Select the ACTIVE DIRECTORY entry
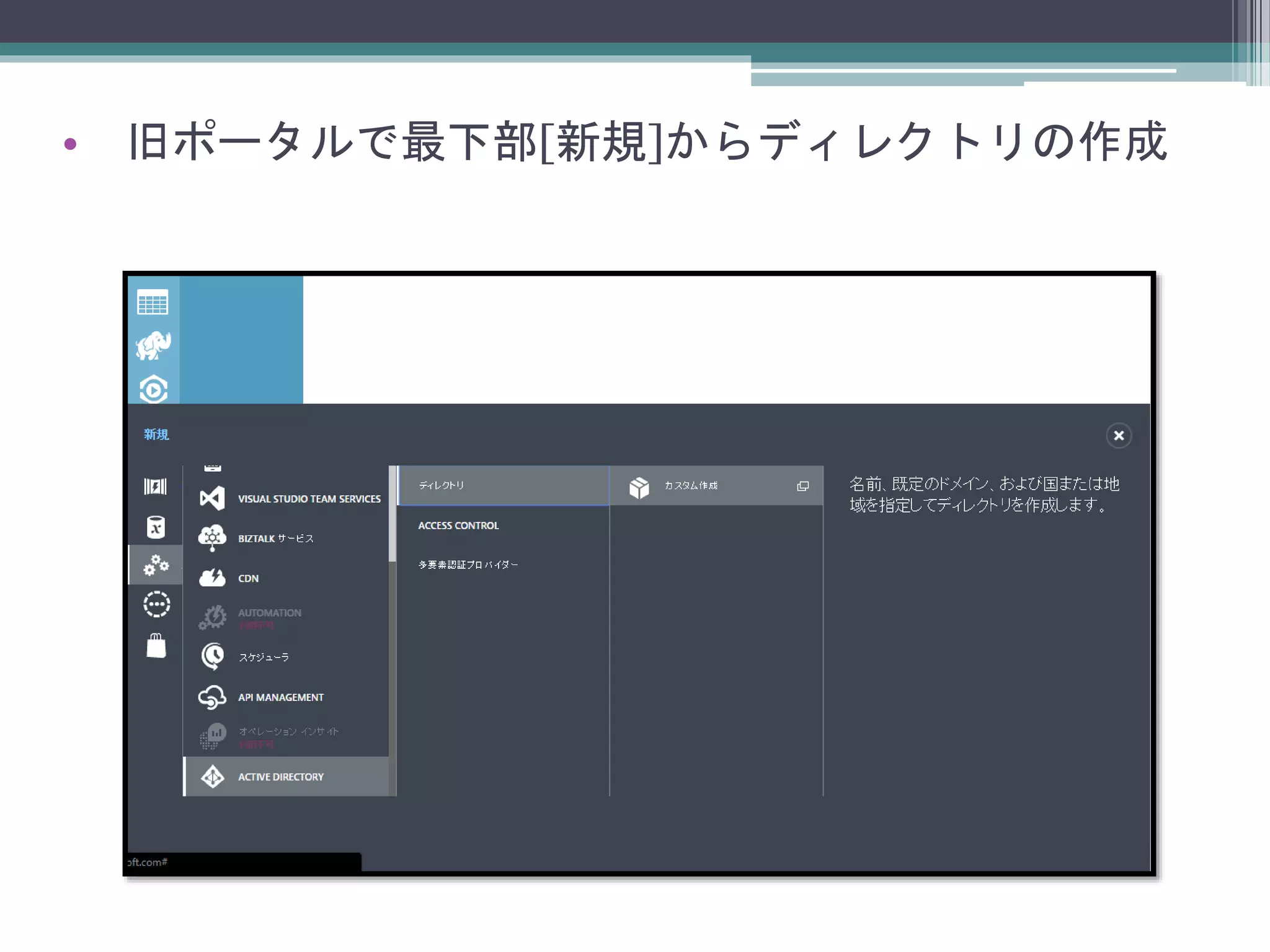This screenshot has height=952, width=1270. pyautogui.click(x=286, y=777)
